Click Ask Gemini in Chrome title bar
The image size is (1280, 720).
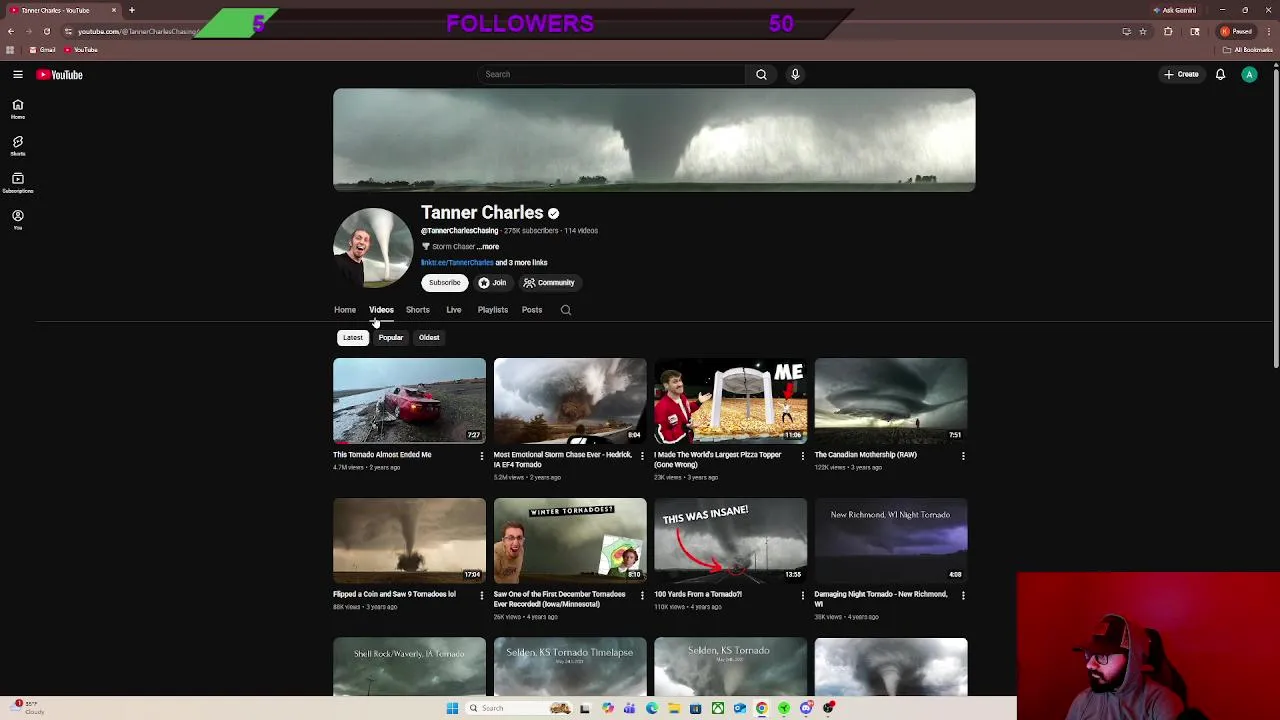coord(1174,10)
